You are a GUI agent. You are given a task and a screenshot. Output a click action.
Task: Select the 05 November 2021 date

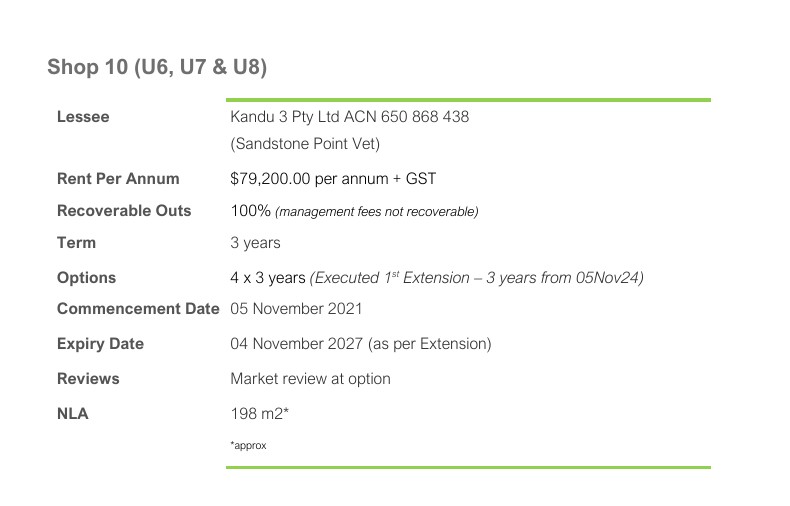coord(296,308)
